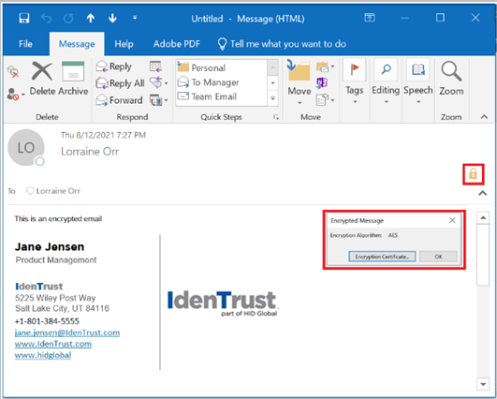This screenshot has height=399, width=497.
Task: Open the Rules dropdown icon
Action: point(325,67)
